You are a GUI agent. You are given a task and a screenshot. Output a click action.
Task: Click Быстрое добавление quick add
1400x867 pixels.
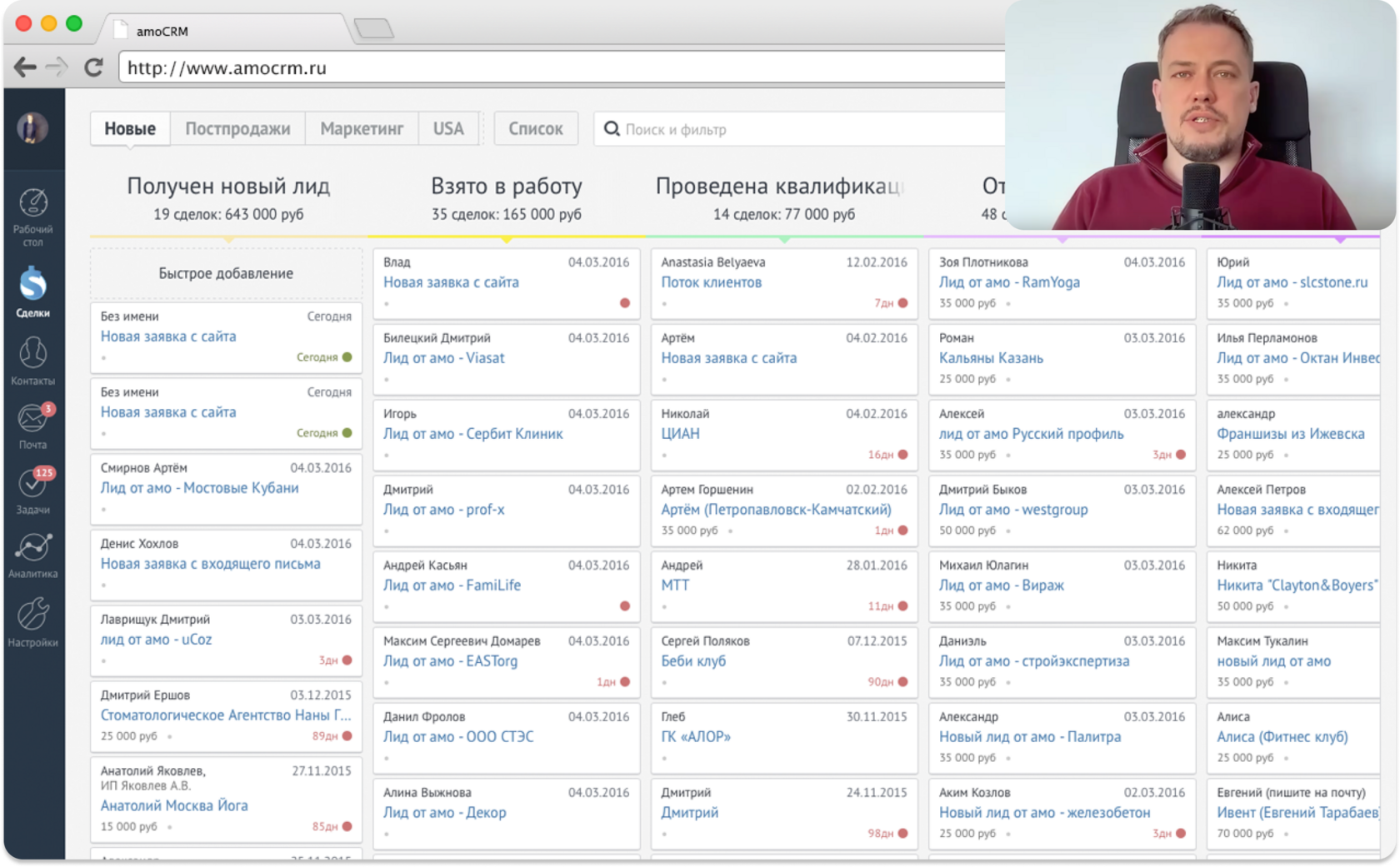(x=226, y=273)
